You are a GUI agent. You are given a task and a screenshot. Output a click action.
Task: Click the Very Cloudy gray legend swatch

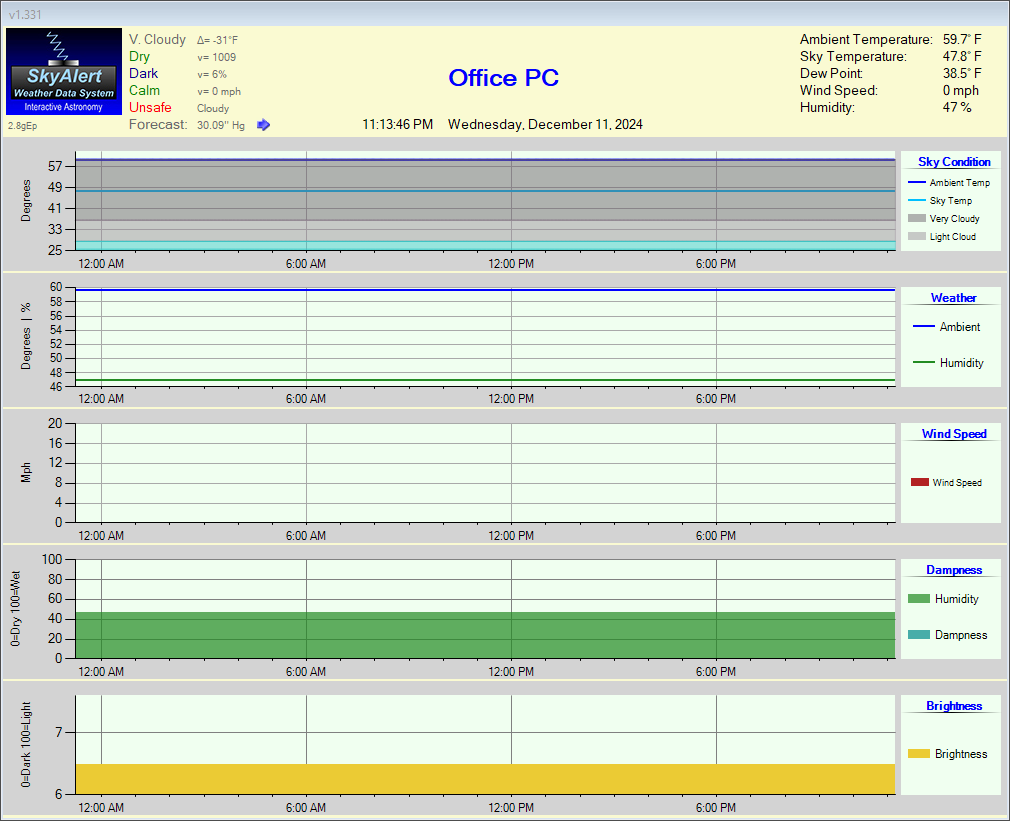[916, 219]
